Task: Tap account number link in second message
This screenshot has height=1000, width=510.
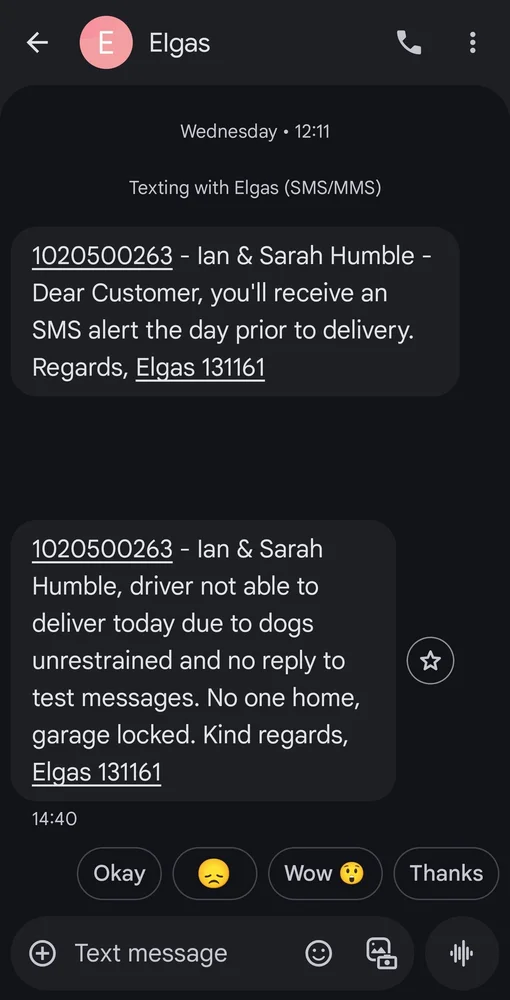Action: tap(102, 549)
